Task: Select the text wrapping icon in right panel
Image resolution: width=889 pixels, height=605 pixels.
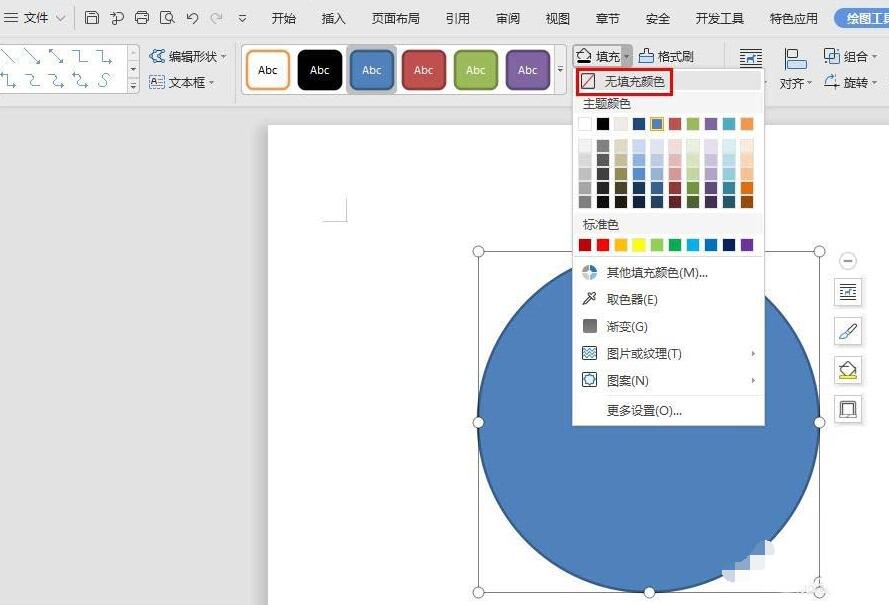Action: pyautogui.click(x=847, y=292)
